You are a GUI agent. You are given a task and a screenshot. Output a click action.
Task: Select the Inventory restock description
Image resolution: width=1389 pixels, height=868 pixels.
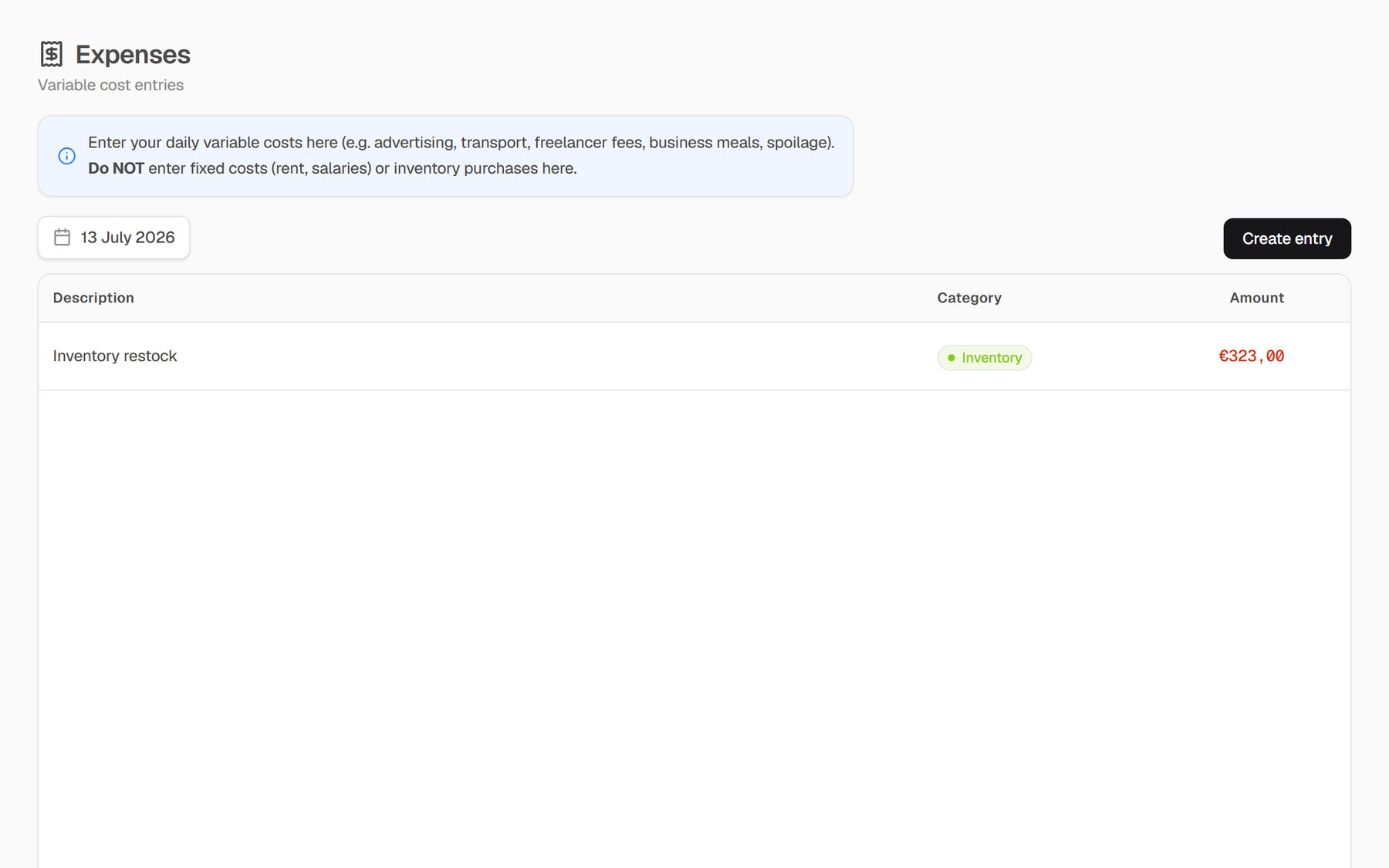115,356
